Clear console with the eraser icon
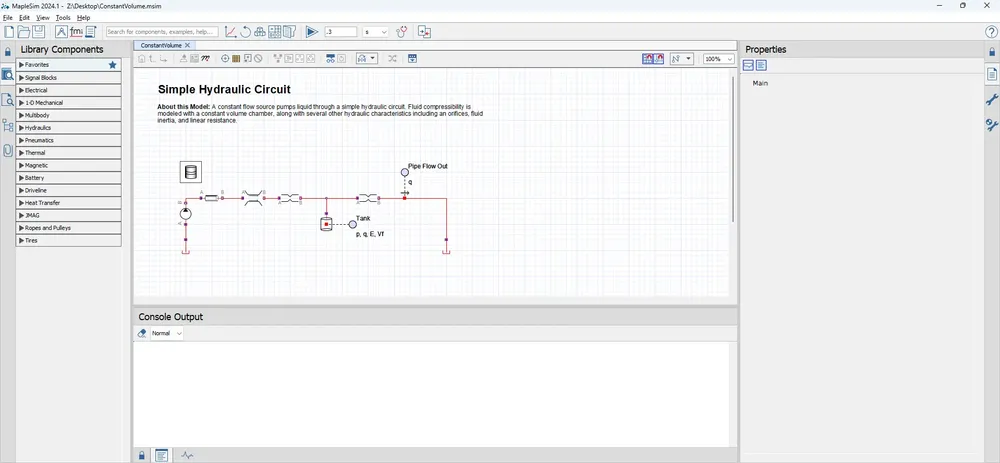The image size is (1000, 463). [x=142, y=333]
